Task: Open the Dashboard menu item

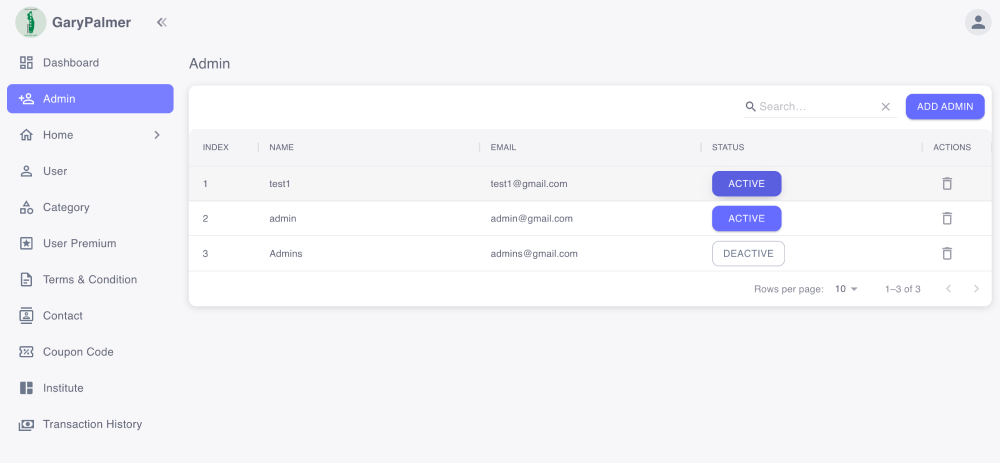Action: coord(71,63)
